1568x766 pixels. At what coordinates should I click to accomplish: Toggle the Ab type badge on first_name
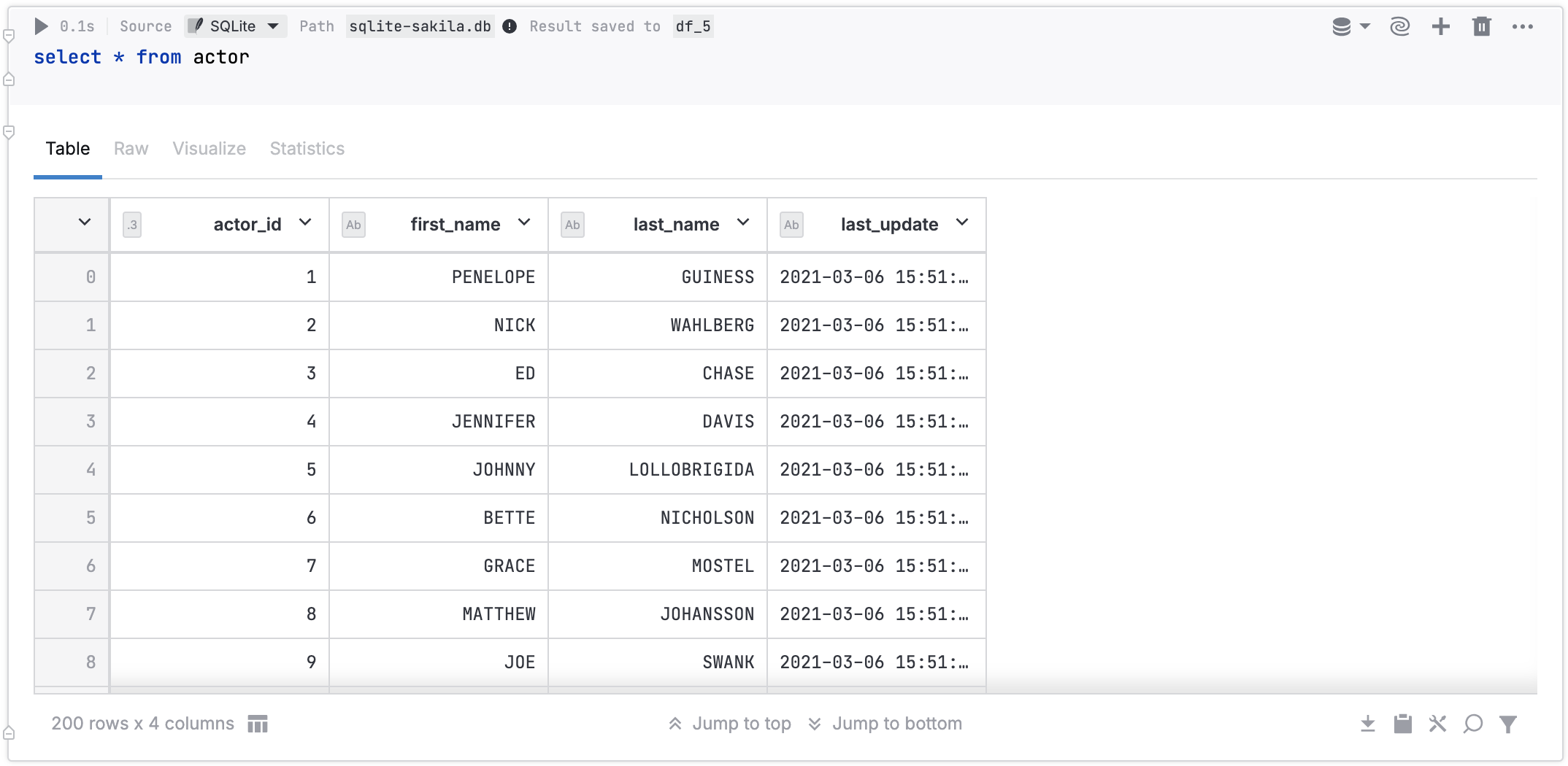pyautogui.click(x=353, y=225)
